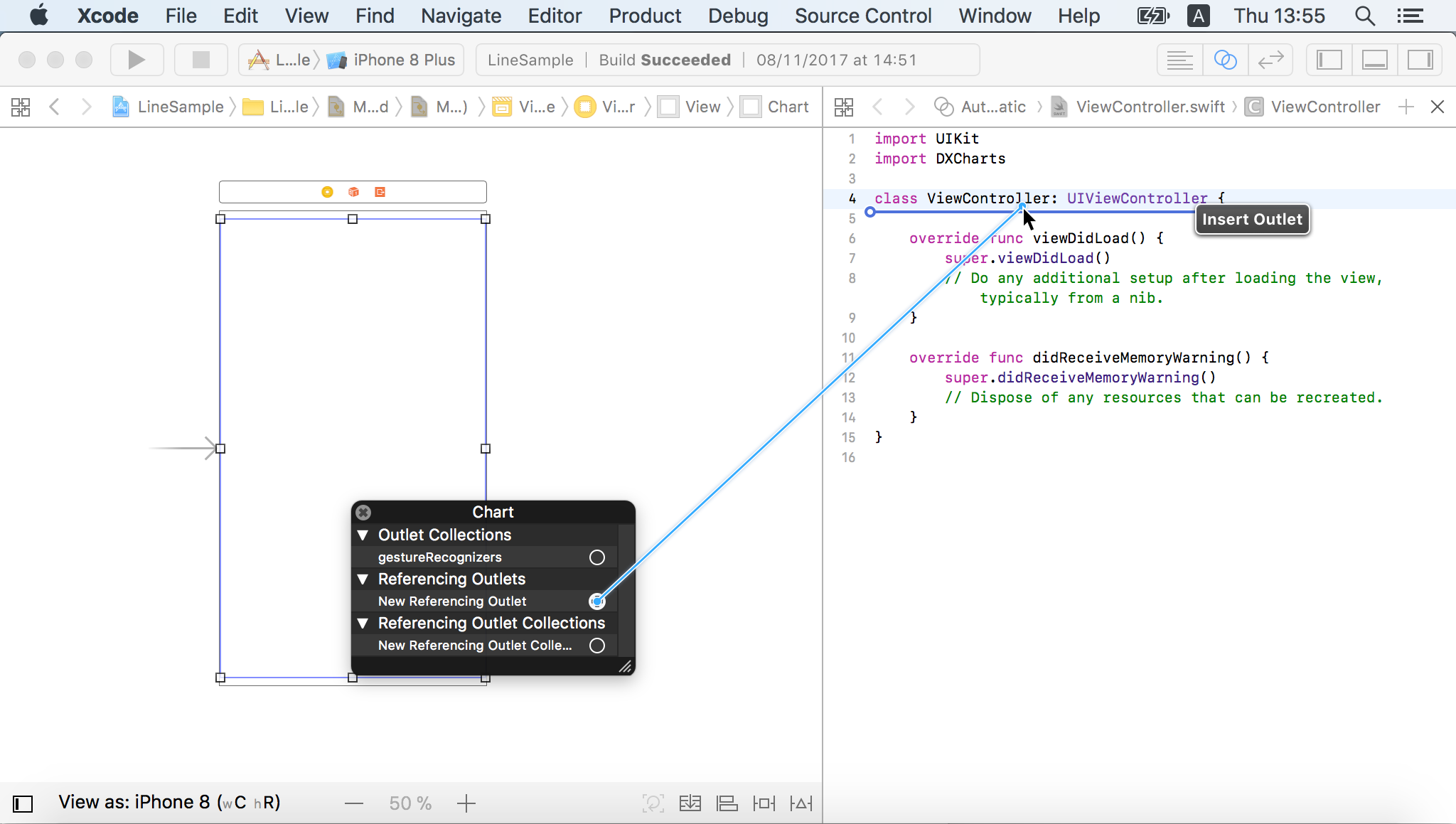Toggle the Navigator panel
This screenshot has width=1456, height=824.
[x=1329, y=60]
